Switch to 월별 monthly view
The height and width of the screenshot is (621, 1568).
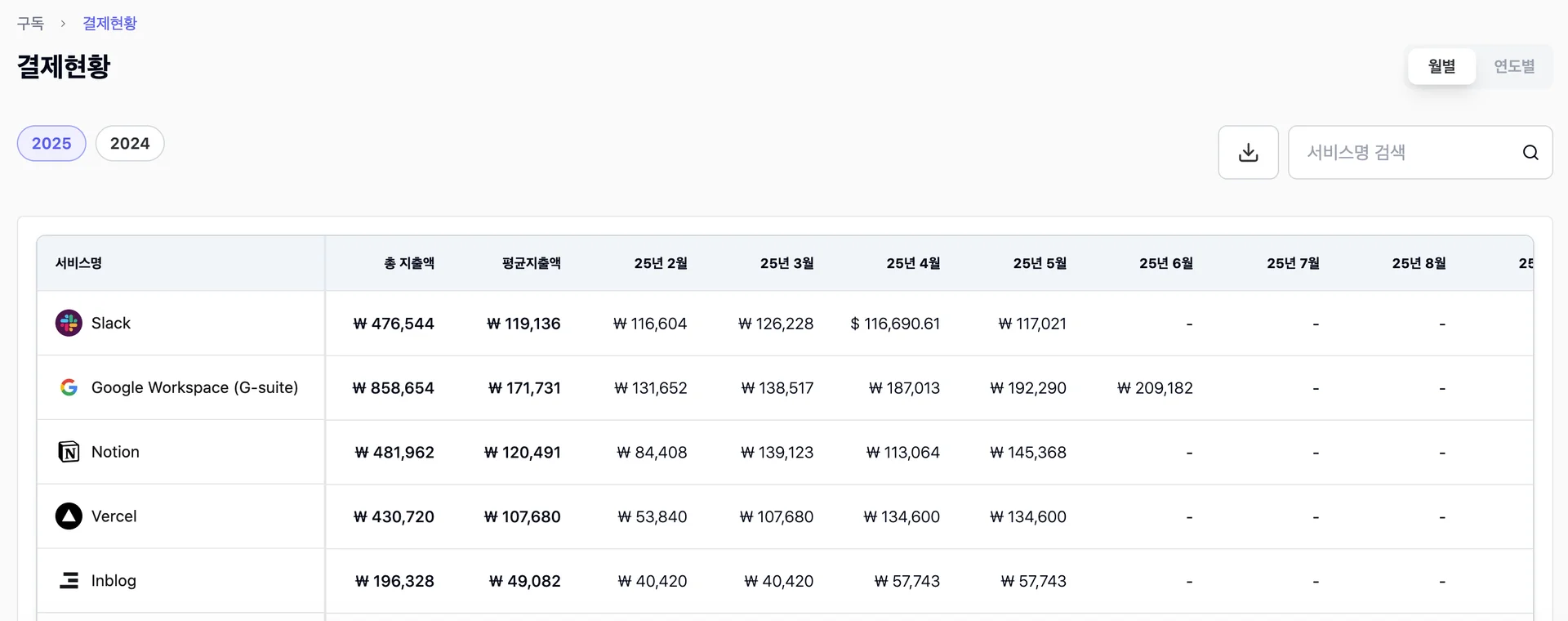tap(1441, 66)
